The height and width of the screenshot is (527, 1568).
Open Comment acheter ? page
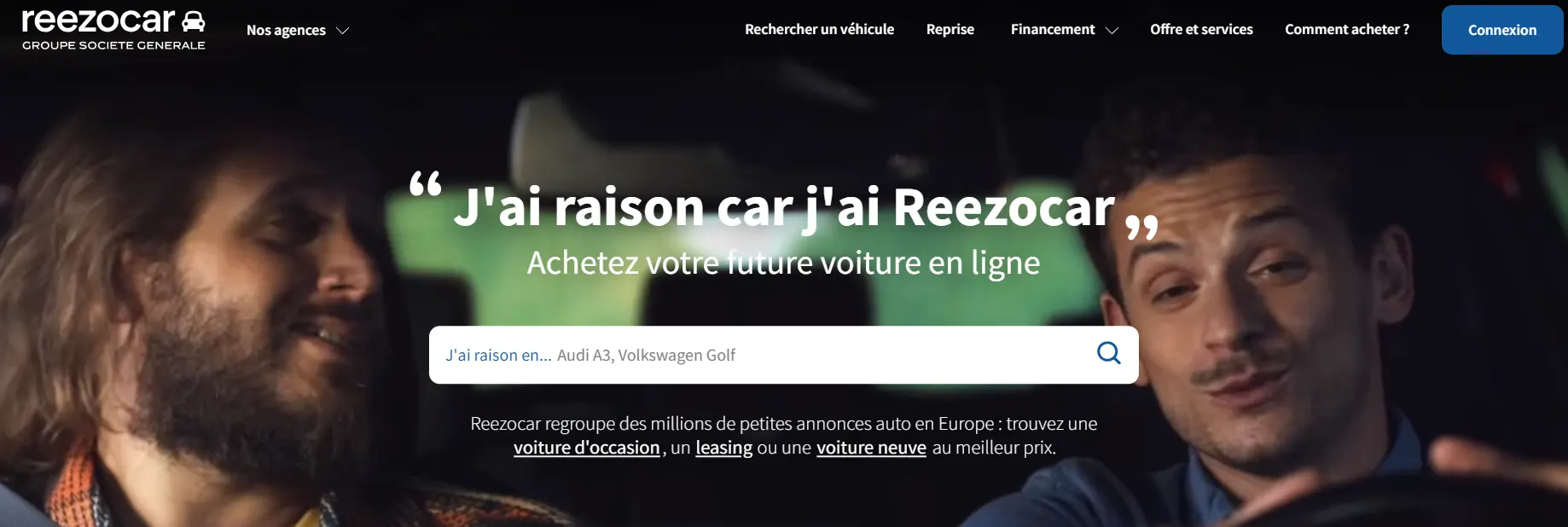point(1347,29)
